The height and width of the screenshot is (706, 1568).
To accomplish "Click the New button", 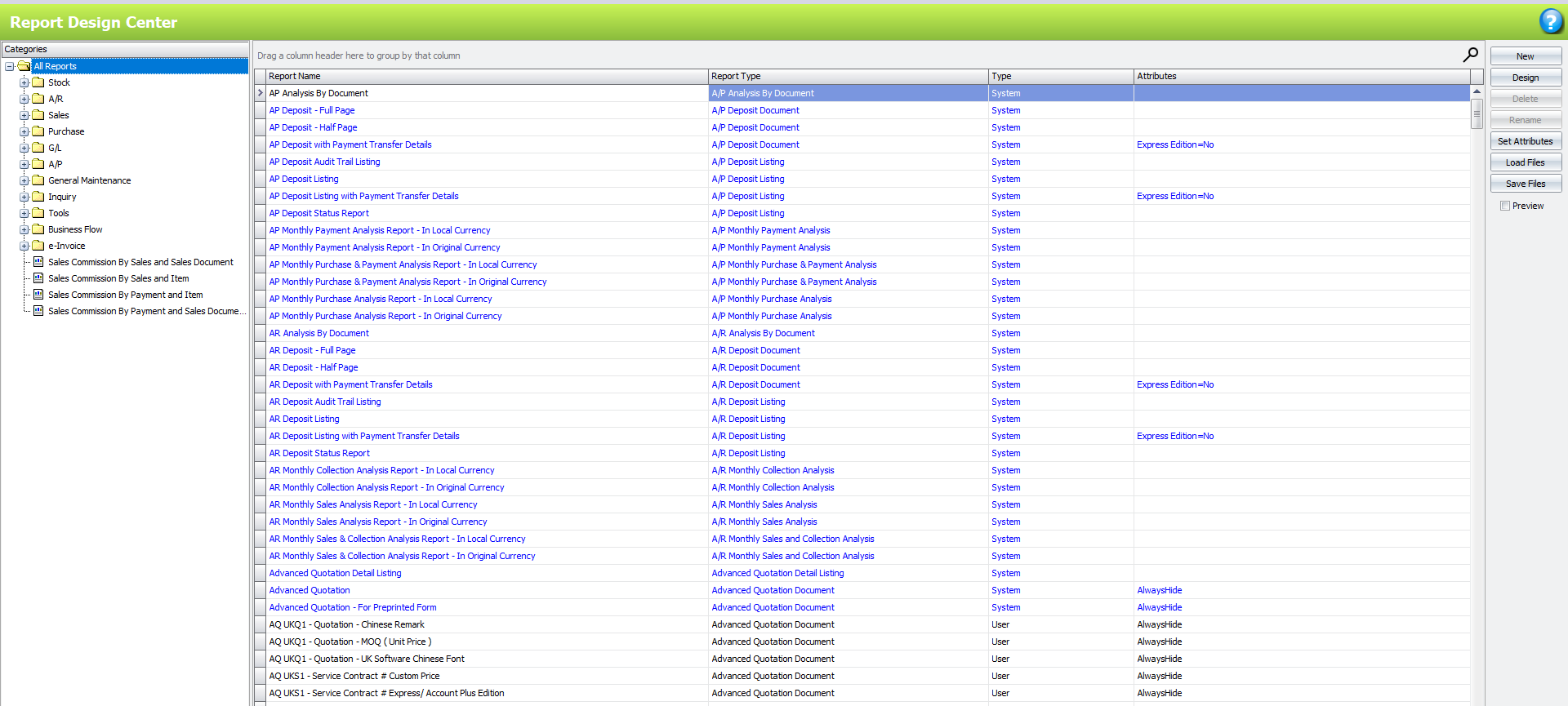I will pos(1525,56).
